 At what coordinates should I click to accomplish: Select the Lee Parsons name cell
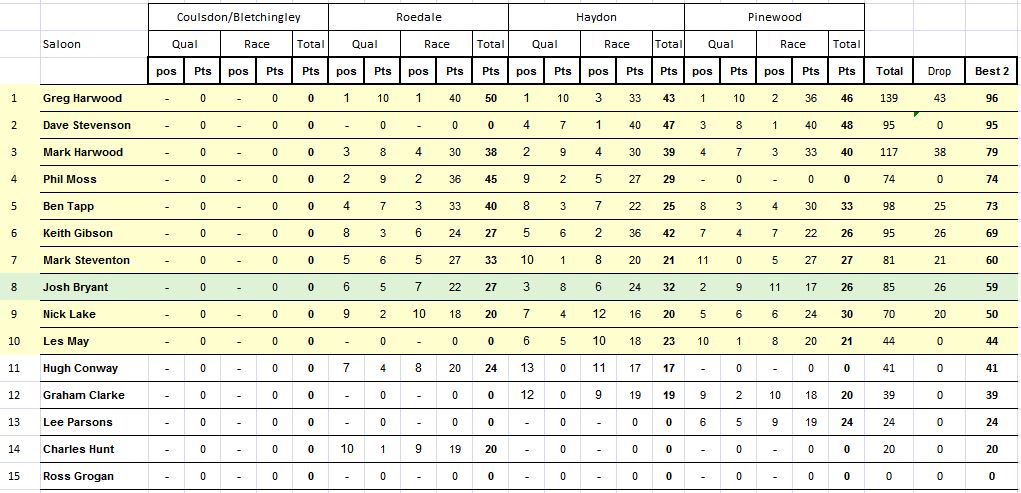pyautogui.click(x=77, y=422)
